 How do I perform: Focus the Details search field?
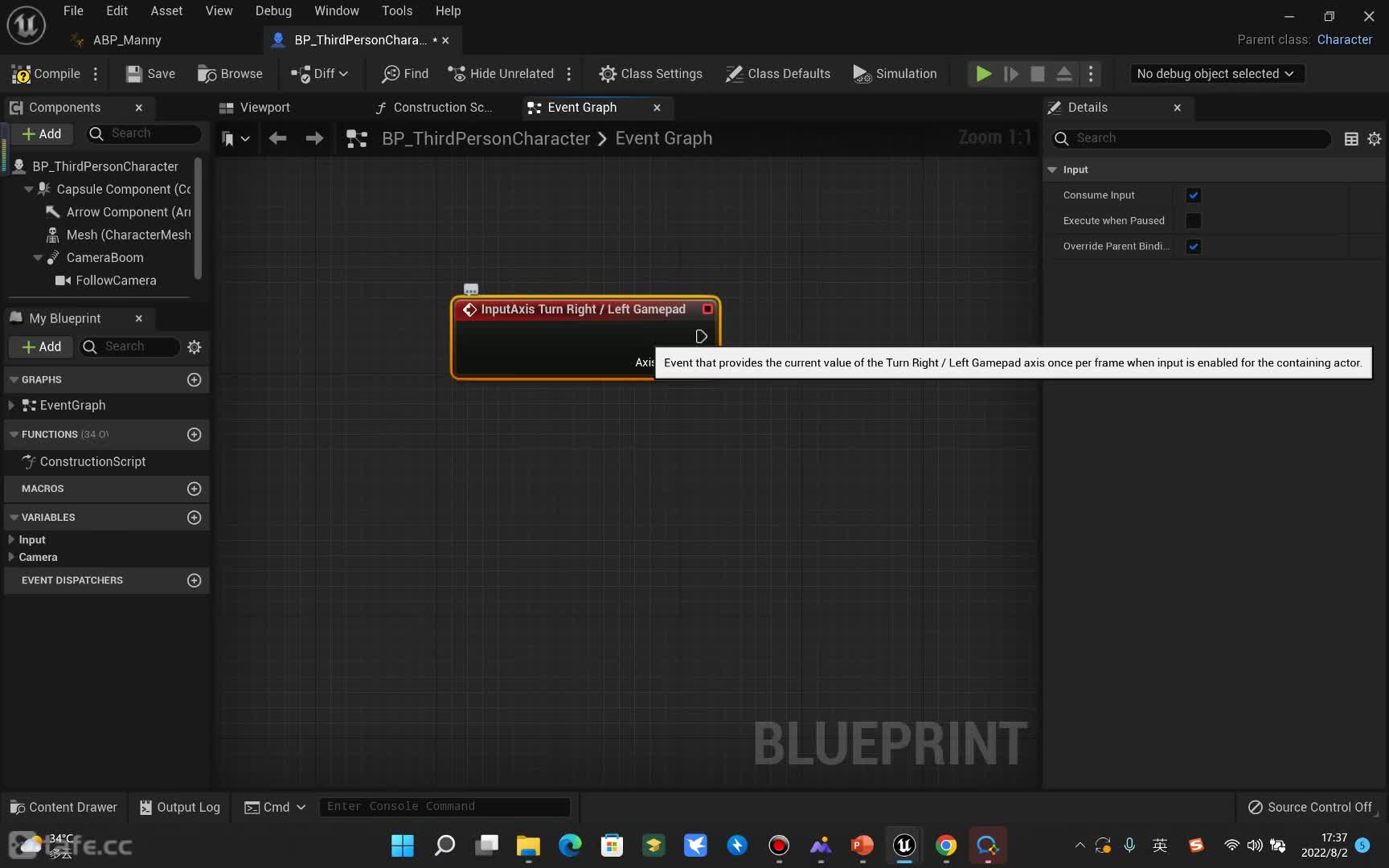tap(1190, 138)
